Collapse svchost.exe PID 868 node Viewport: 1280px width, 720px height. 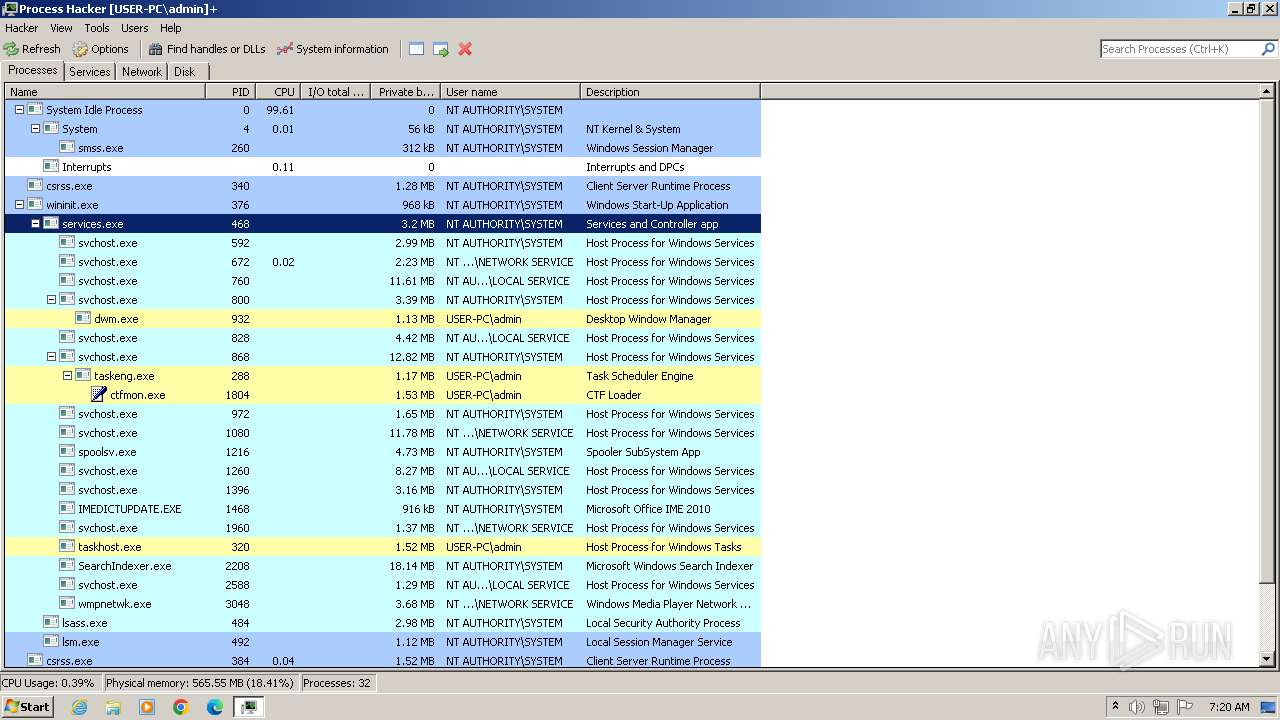[x=51, y=357]
